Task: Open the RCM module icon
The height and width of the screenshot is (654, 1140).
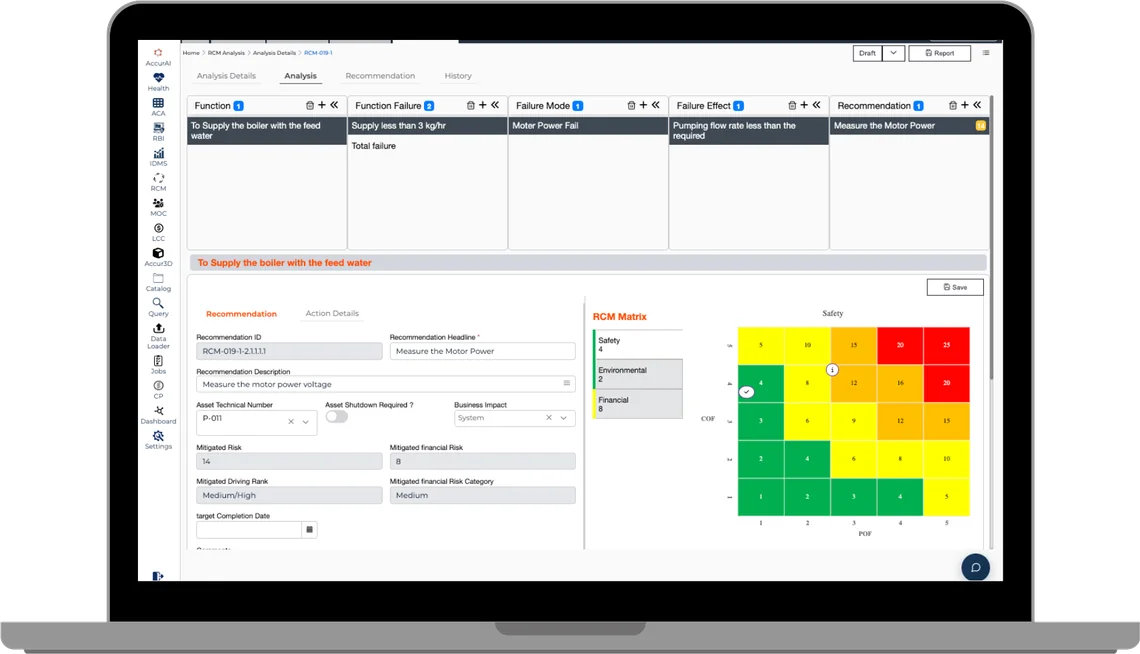Action: point(158,178)
